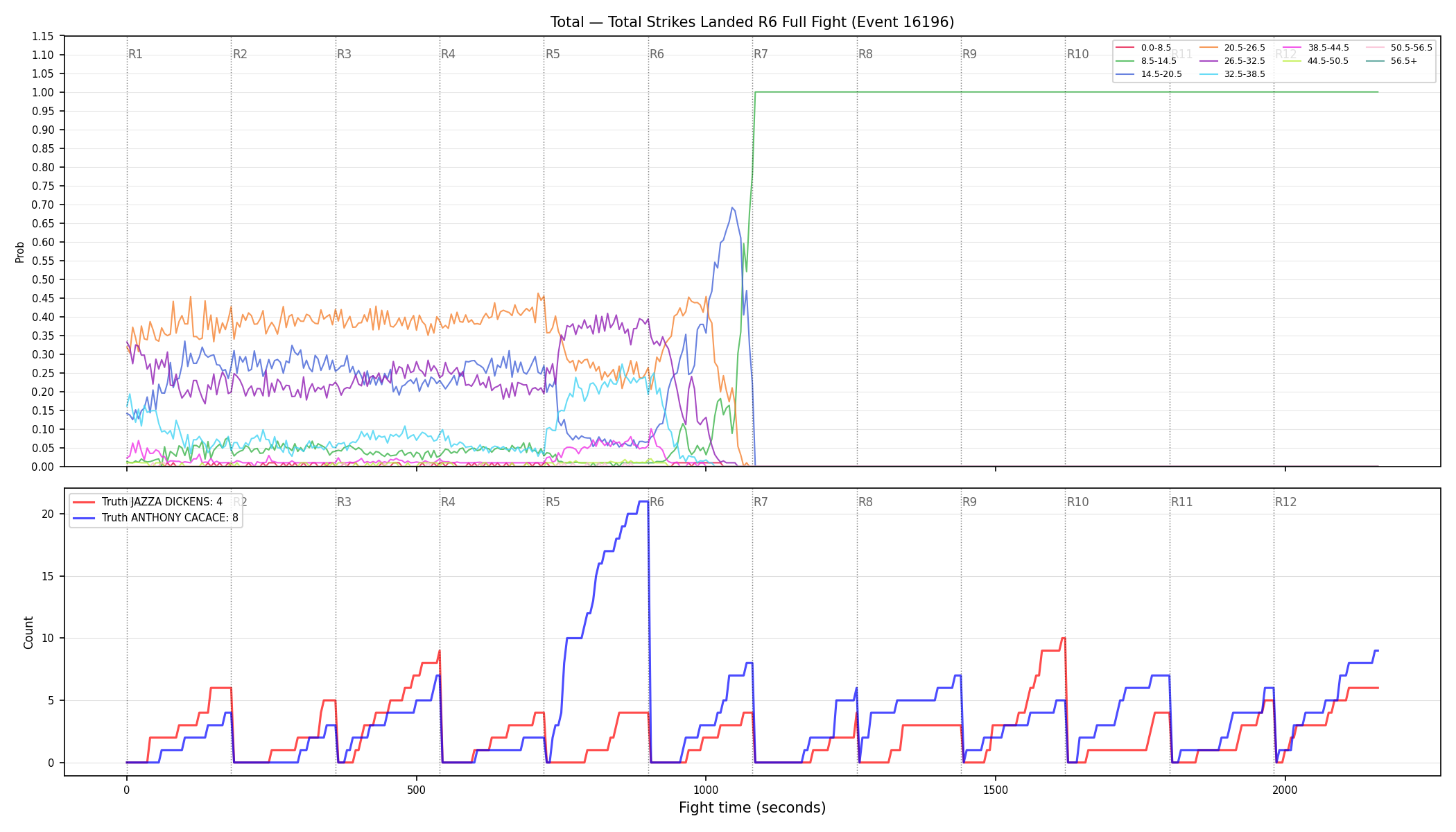1456x832 pixels.
Task: Click the Count y-axis label
Action: [28, 632]
